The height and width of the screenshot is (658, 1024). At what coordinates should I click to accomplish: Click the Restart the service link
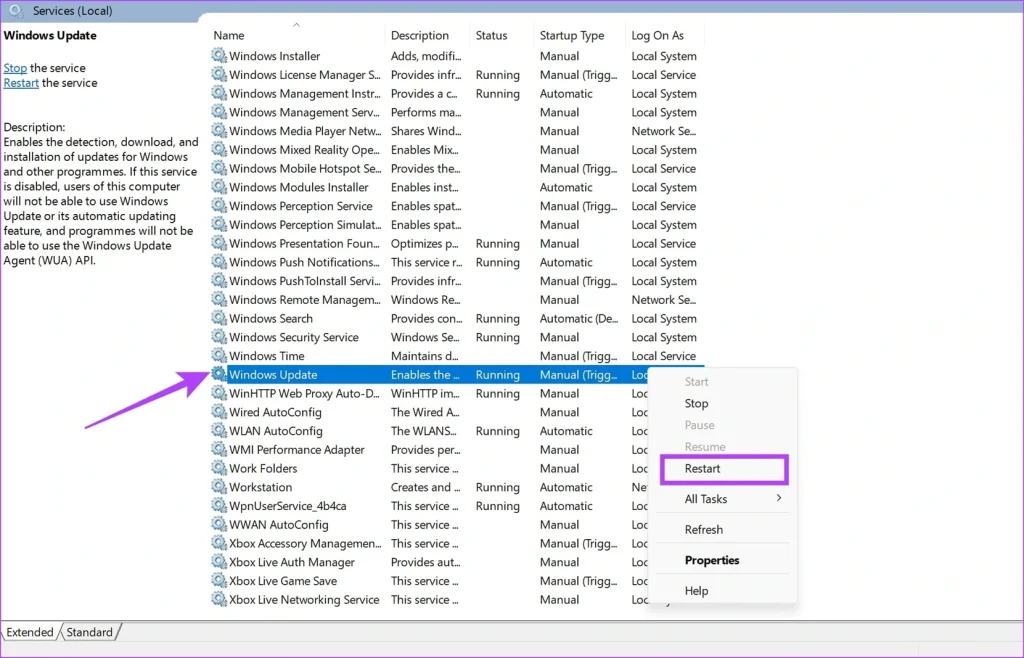click(x=21, y=82)
